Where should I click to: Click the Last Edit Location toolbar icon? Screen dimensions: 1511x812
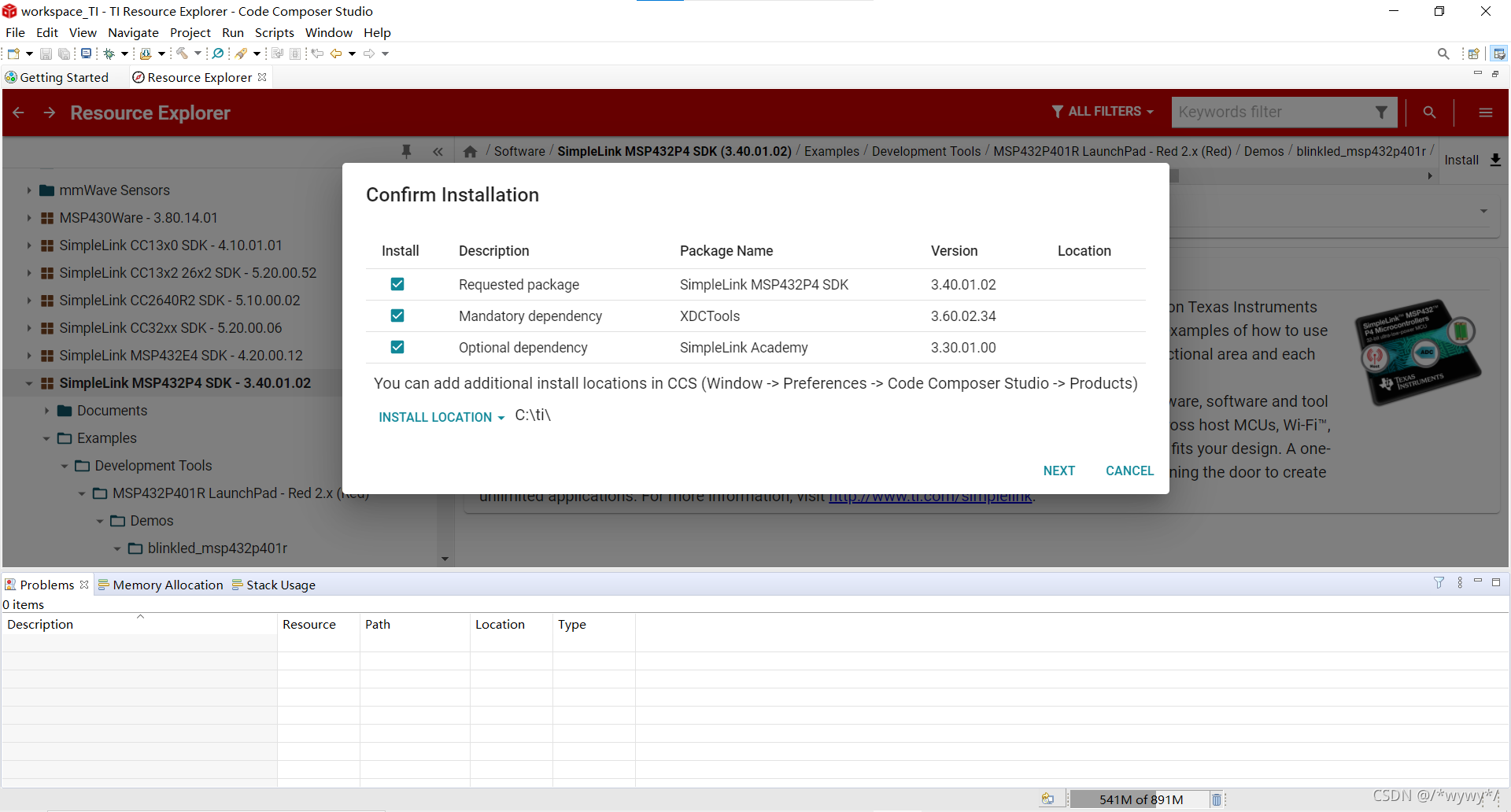pos(317,54)
